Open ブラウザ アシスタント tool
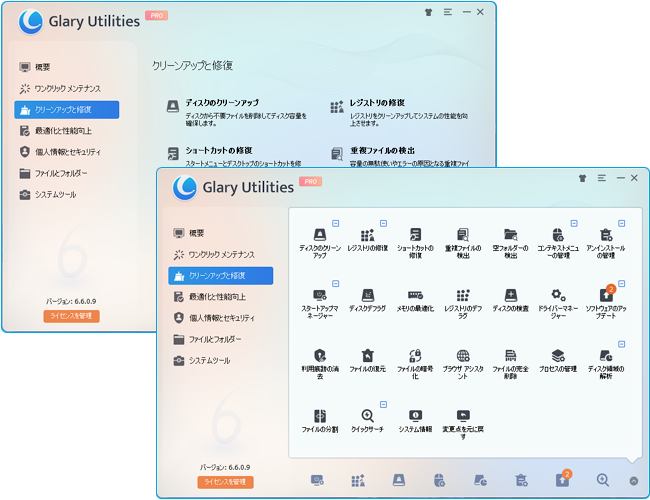 [x=463, y=364]
